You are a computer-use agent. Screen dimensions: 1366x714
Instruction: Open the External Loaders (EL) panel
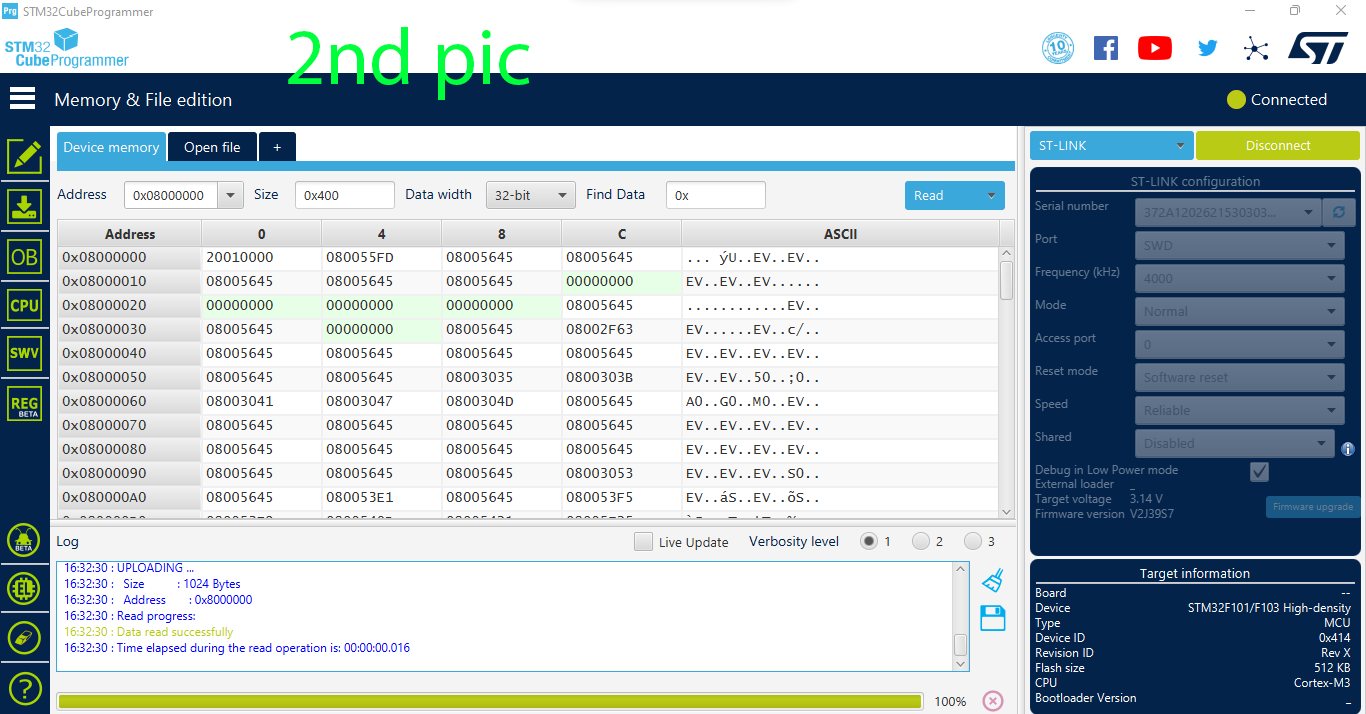click(25, 588)
